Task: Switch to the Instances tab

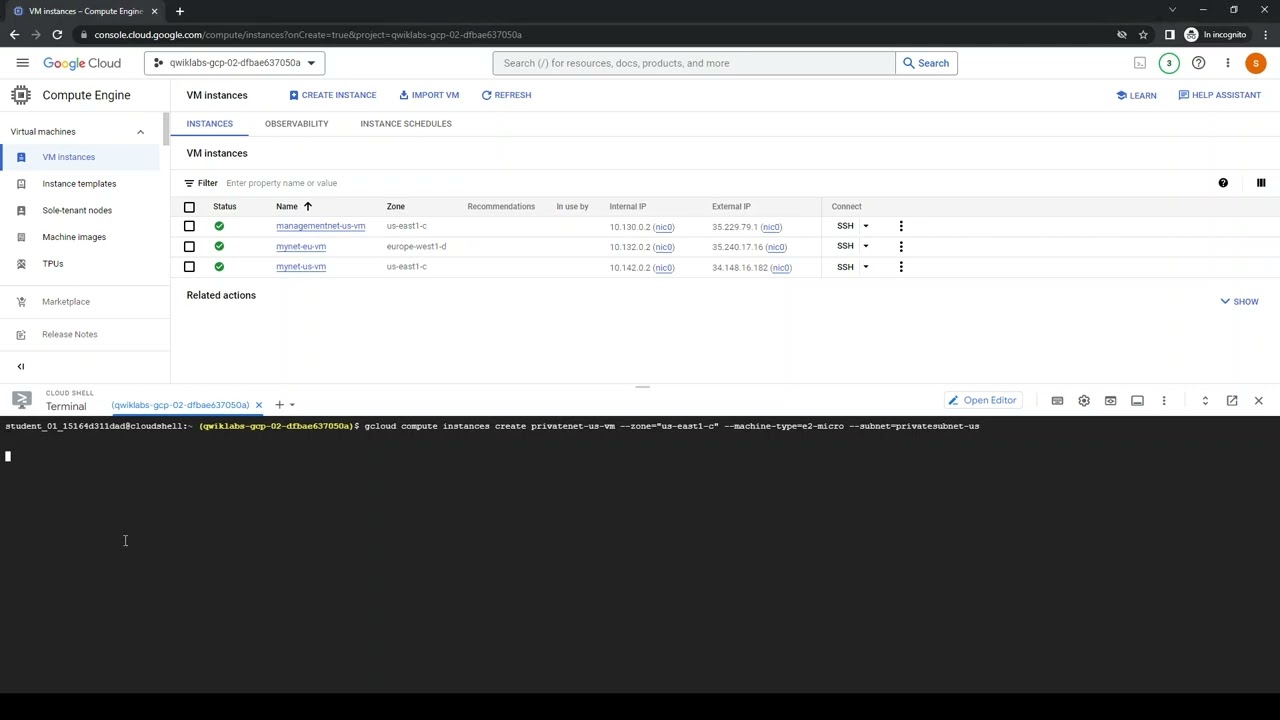Action: (209, 124)
